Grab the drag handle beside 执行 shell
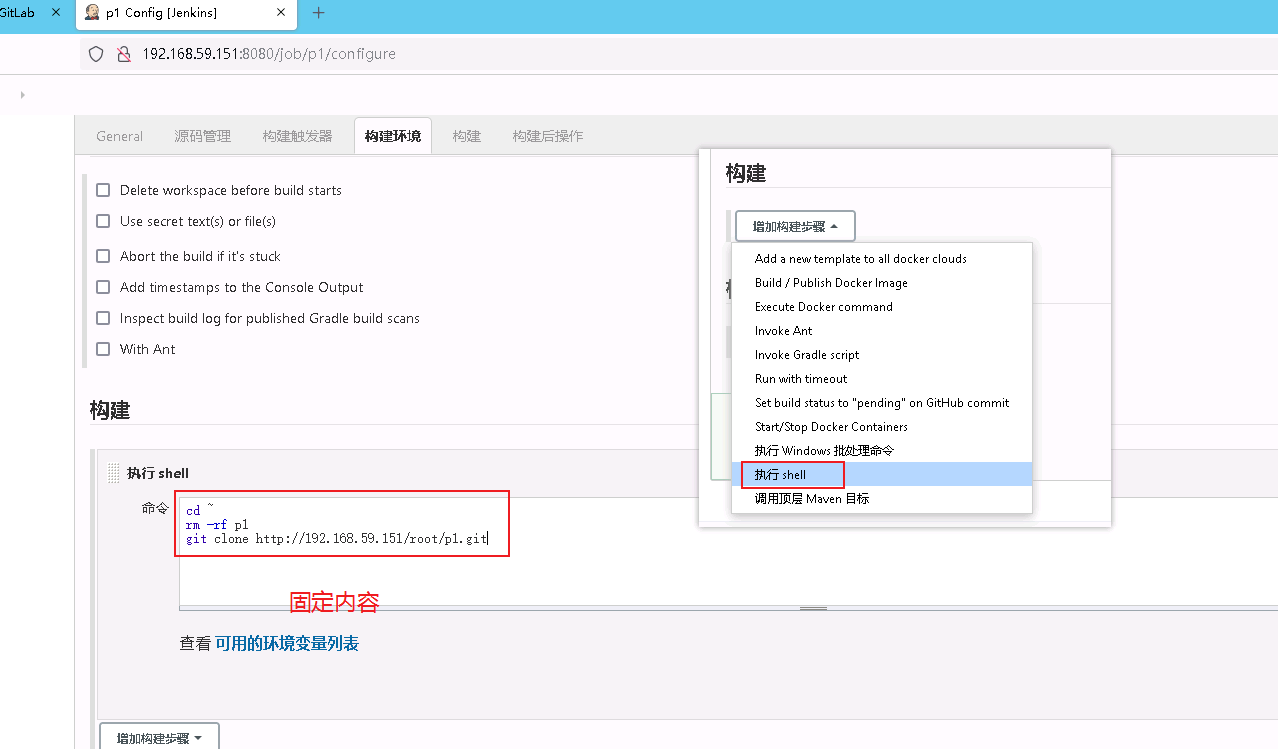The image size is (1278, 749). pos(113,473)
